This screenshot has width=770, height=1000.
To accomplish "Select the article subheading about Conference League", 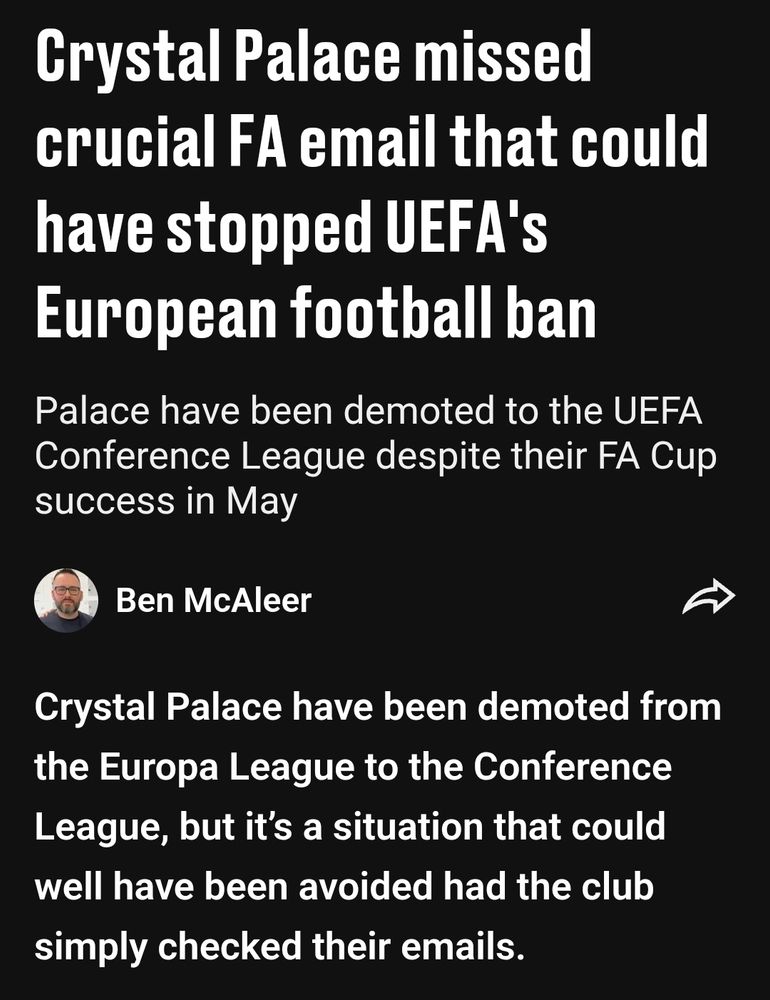I will (375, 455).
